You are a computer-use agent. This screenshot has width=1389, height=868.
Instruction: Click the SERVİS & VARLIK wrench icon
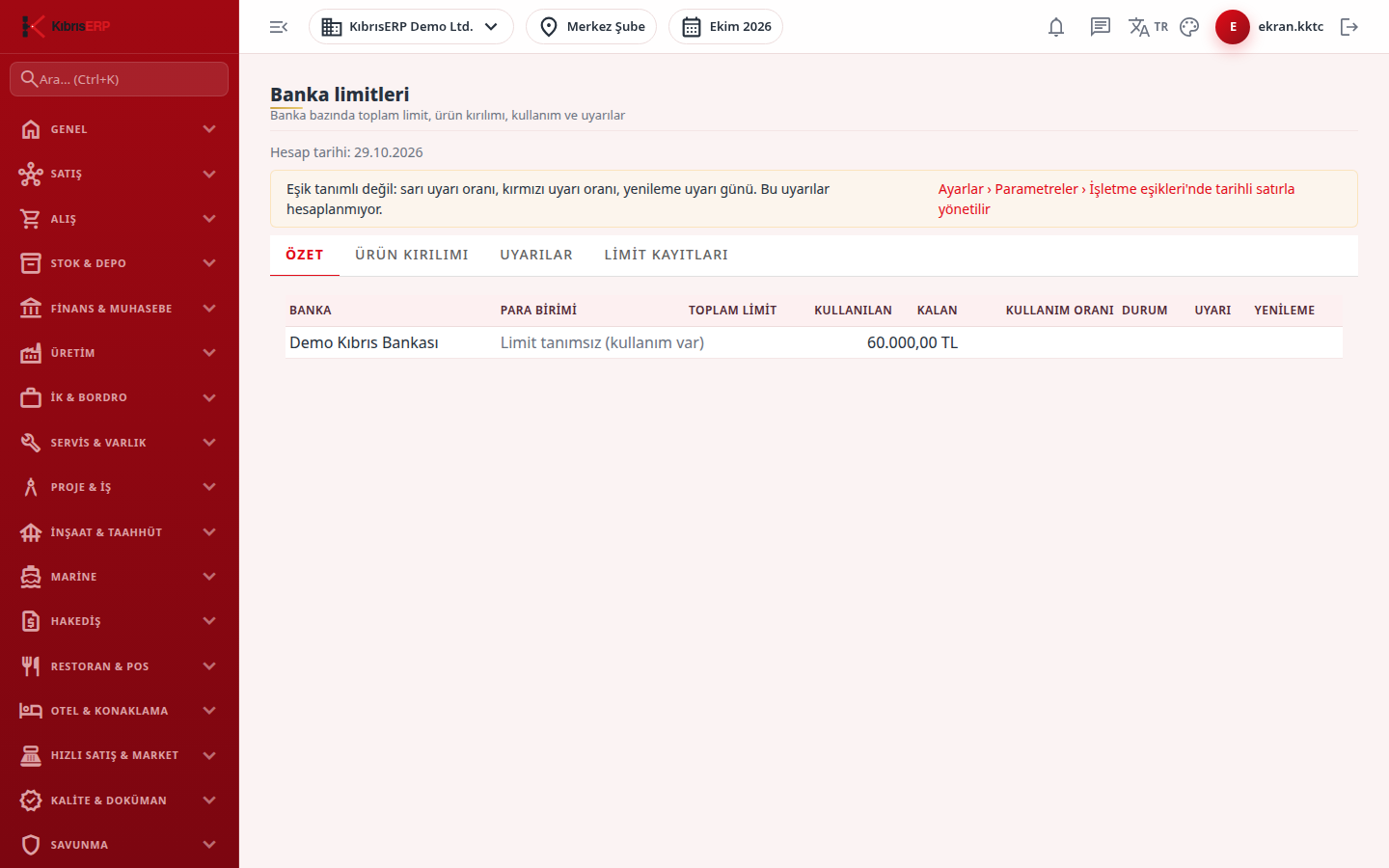coord(31,443)
